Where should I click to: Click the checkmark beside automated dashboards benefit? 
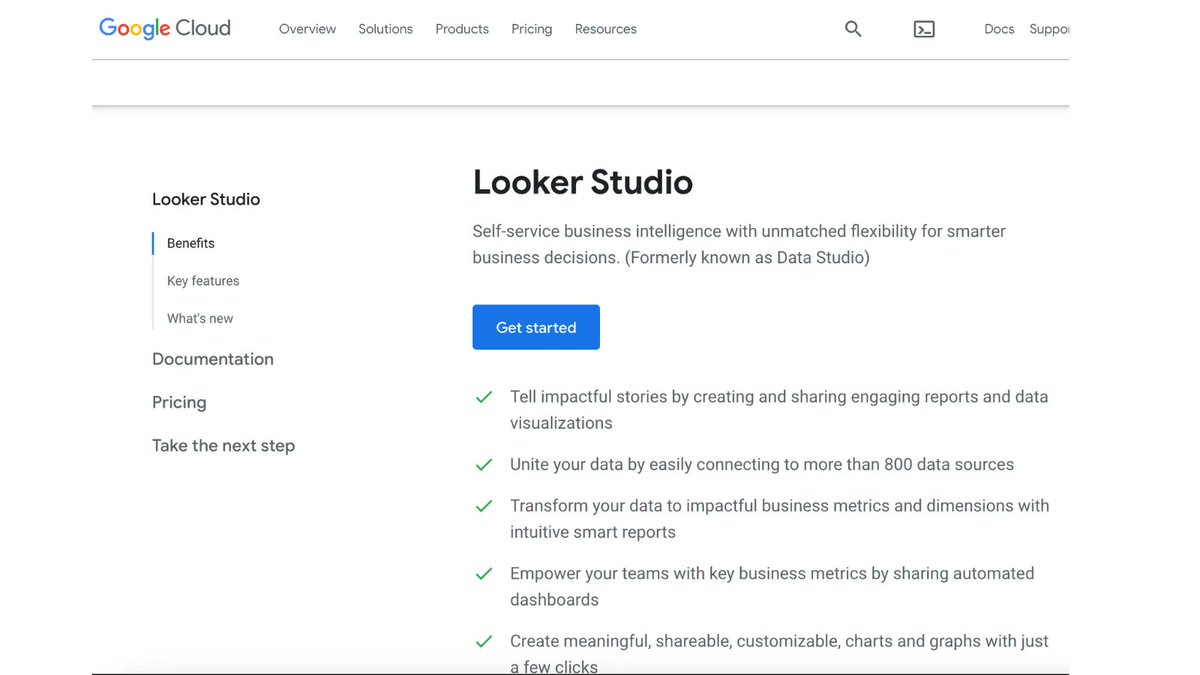pos(484,573)
